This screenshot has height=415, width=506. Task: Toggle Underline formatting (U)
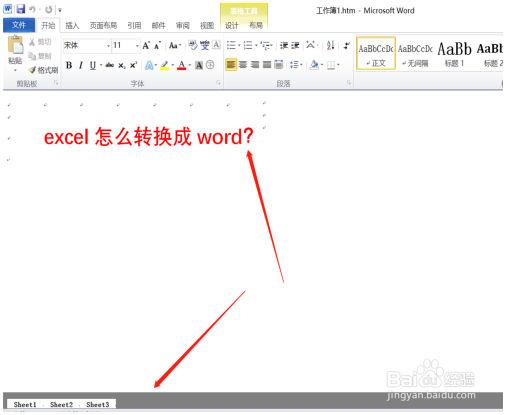(x=93, y=65)
